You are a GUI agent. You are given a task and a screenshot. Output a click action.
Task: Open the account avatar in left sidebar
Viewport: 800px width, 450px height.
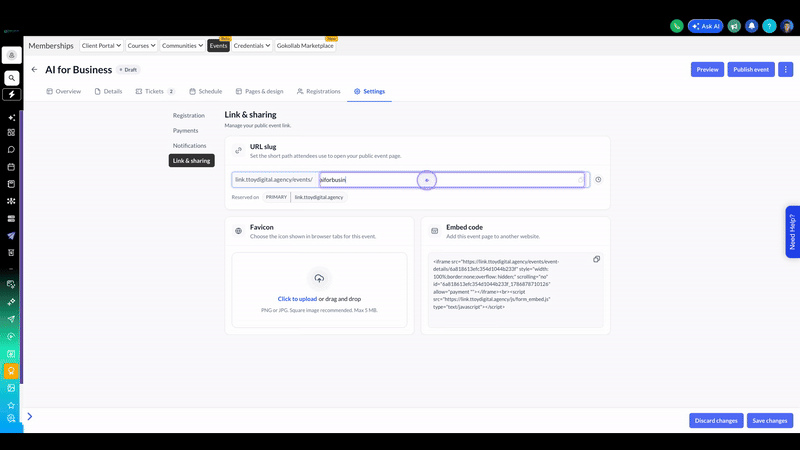click(x=11, y=55)
